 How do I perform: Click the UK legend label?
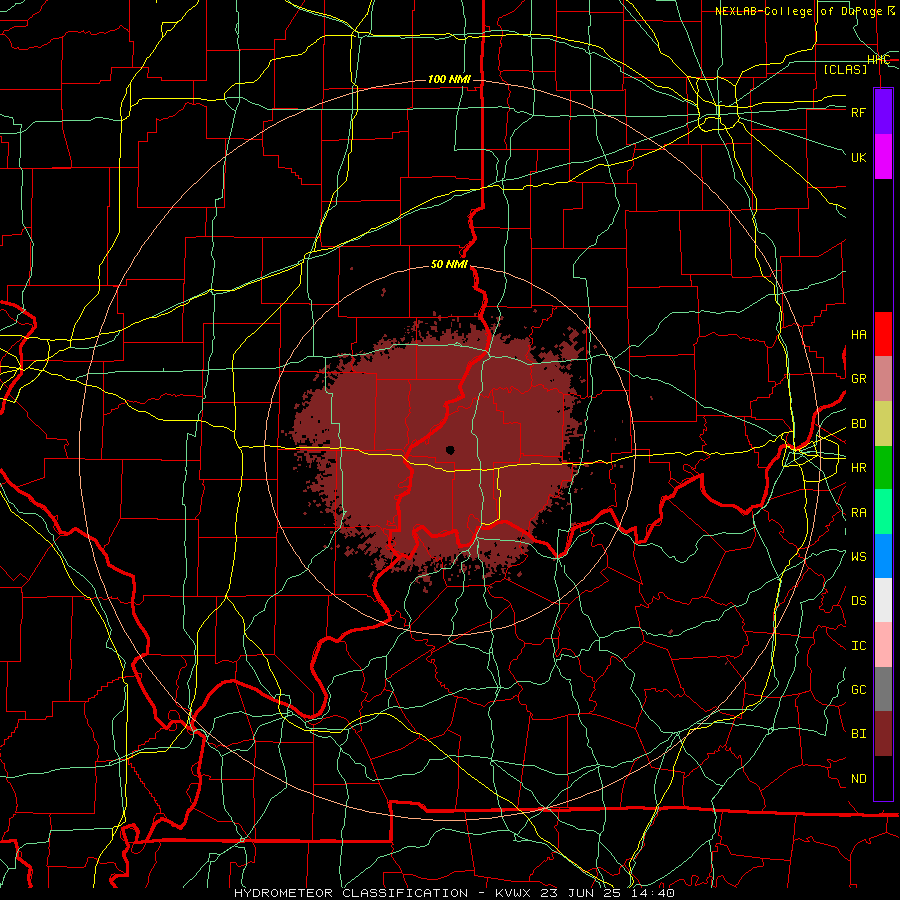pos(859,157)
